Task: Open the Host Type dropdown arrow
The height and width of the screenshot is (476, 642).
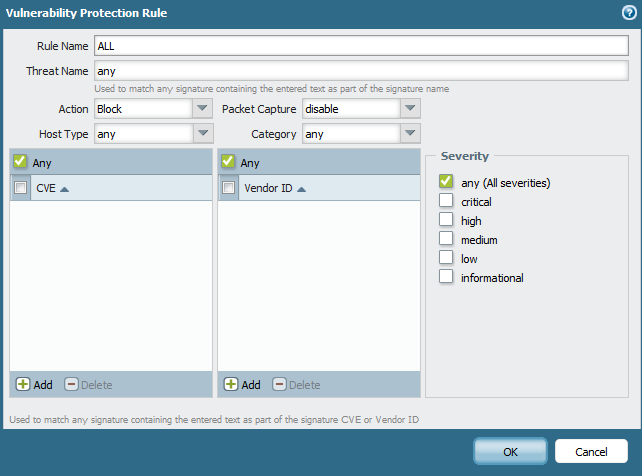Action: 203,133
